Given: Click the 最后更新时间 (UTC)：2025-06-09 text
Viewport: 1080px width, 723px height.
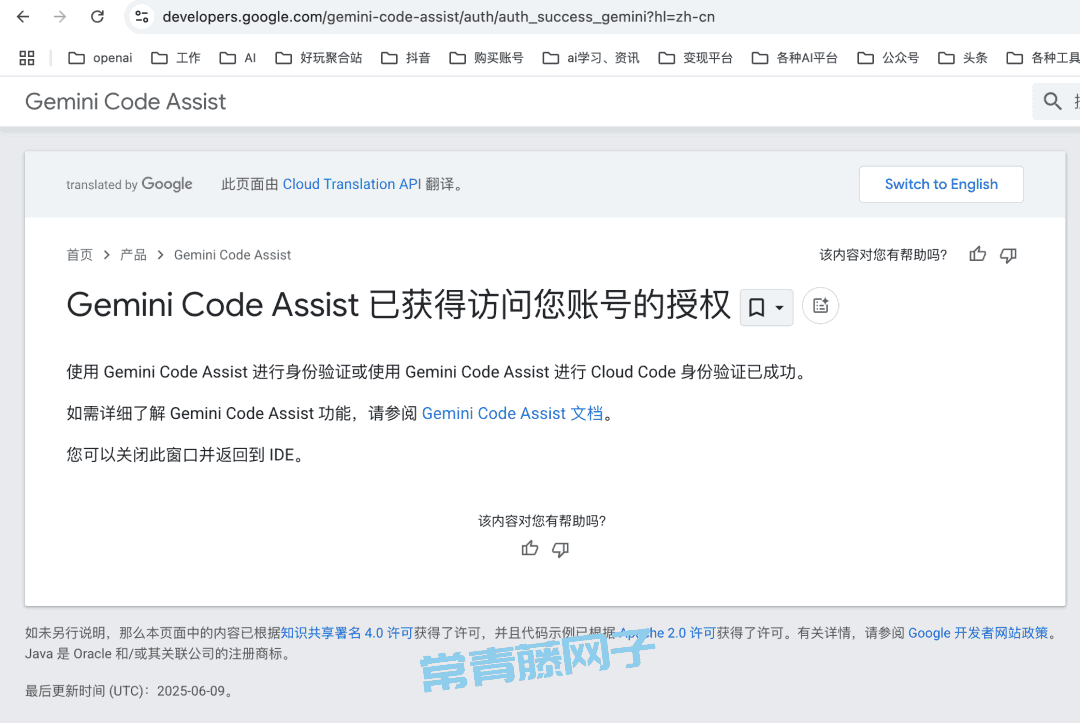Looking at the screenshot, I should click(x=129, y=691).
